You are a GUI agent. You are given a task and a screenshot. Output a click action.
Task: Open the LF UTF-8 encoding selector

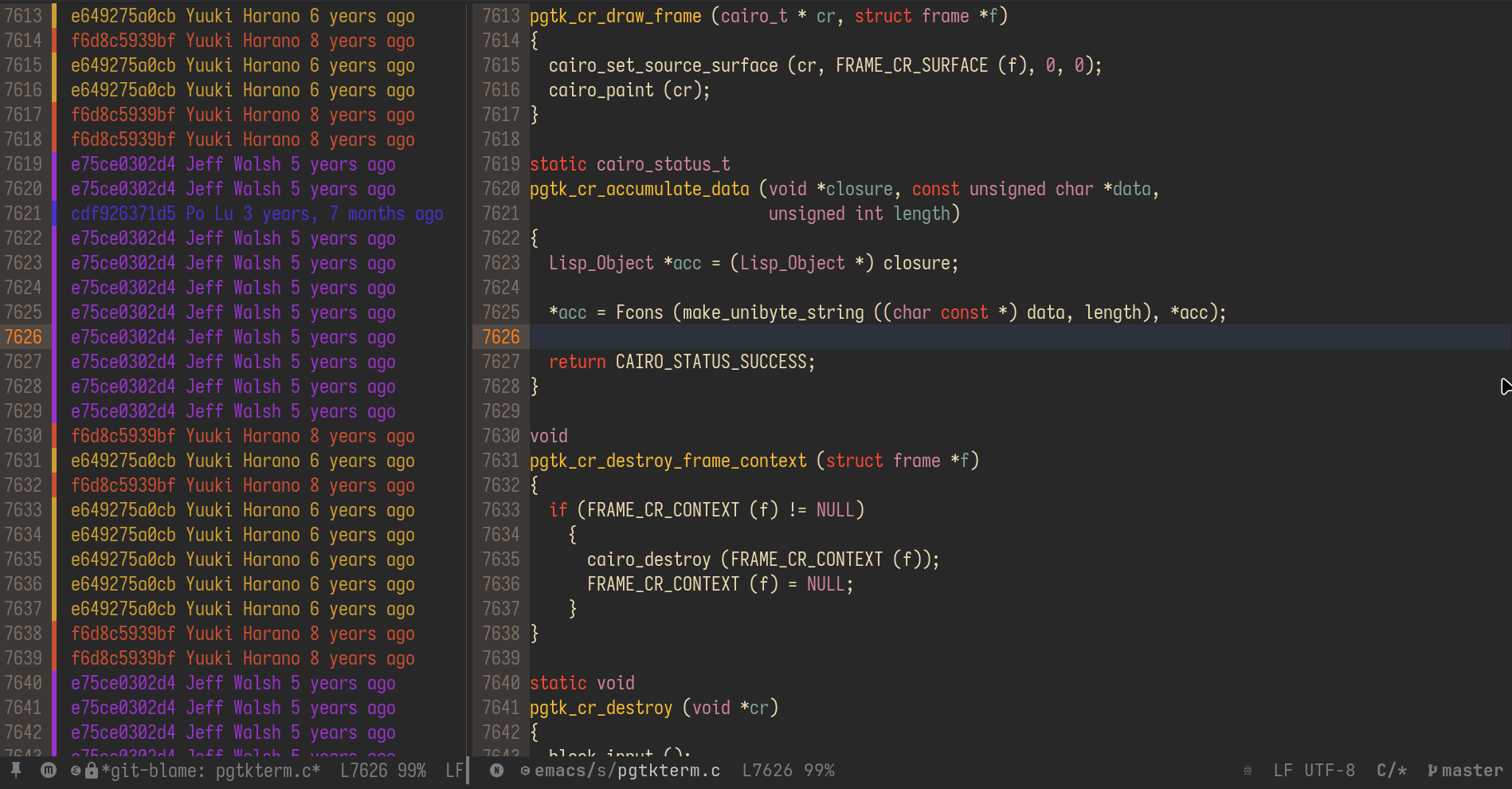click(x=1314, y=771)
